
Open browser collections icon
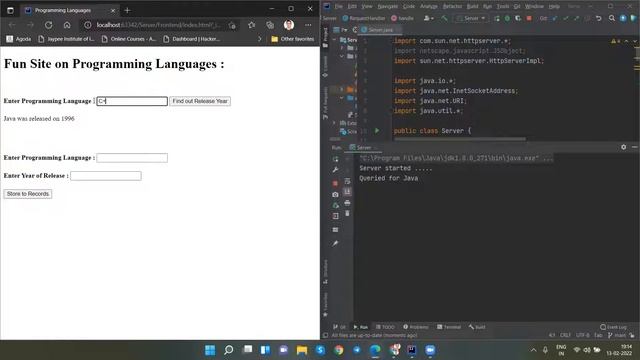click(x=270, y=25)
